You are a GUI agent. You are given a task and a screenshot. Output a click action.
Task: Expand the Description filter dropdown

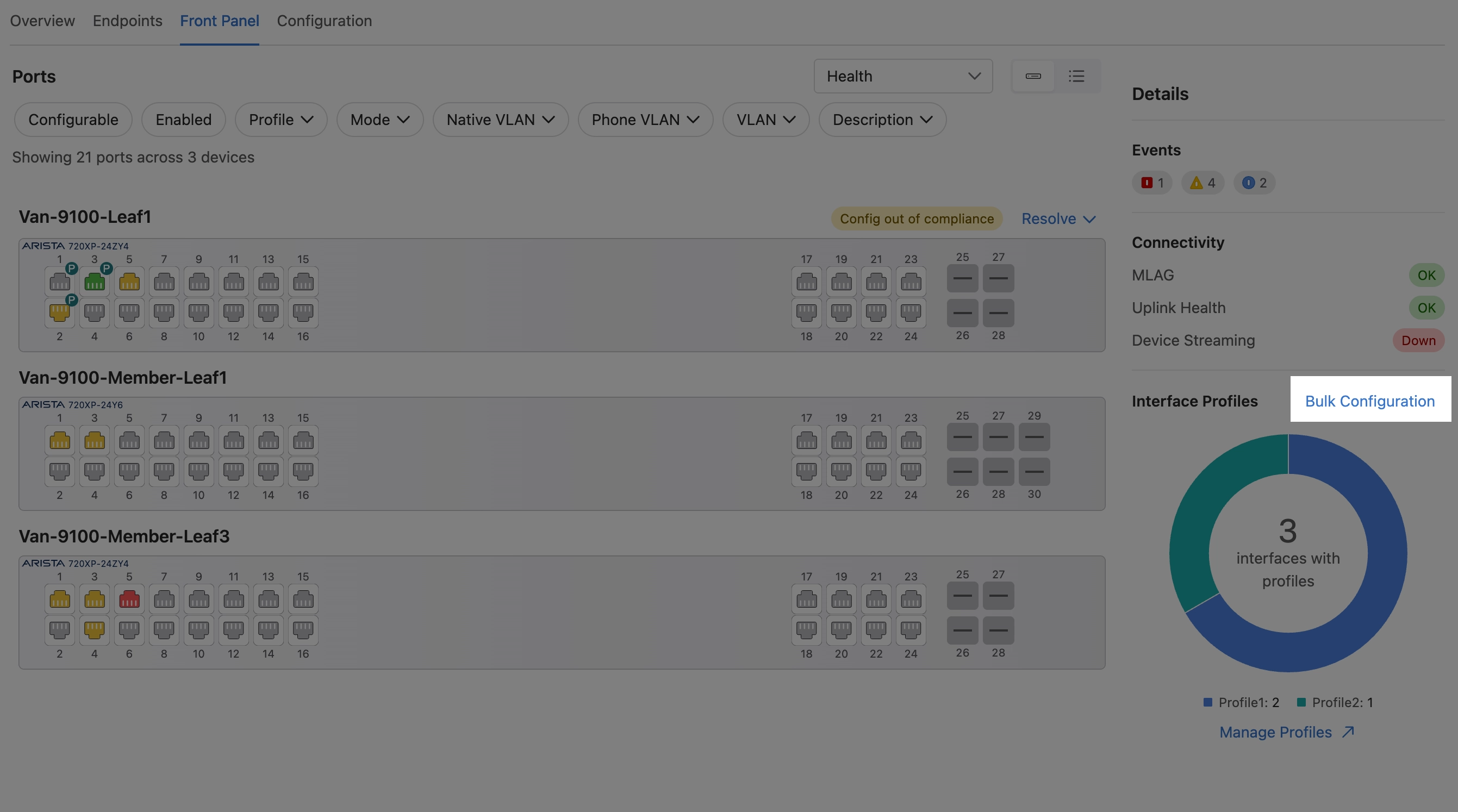click(x=882, y=120)
